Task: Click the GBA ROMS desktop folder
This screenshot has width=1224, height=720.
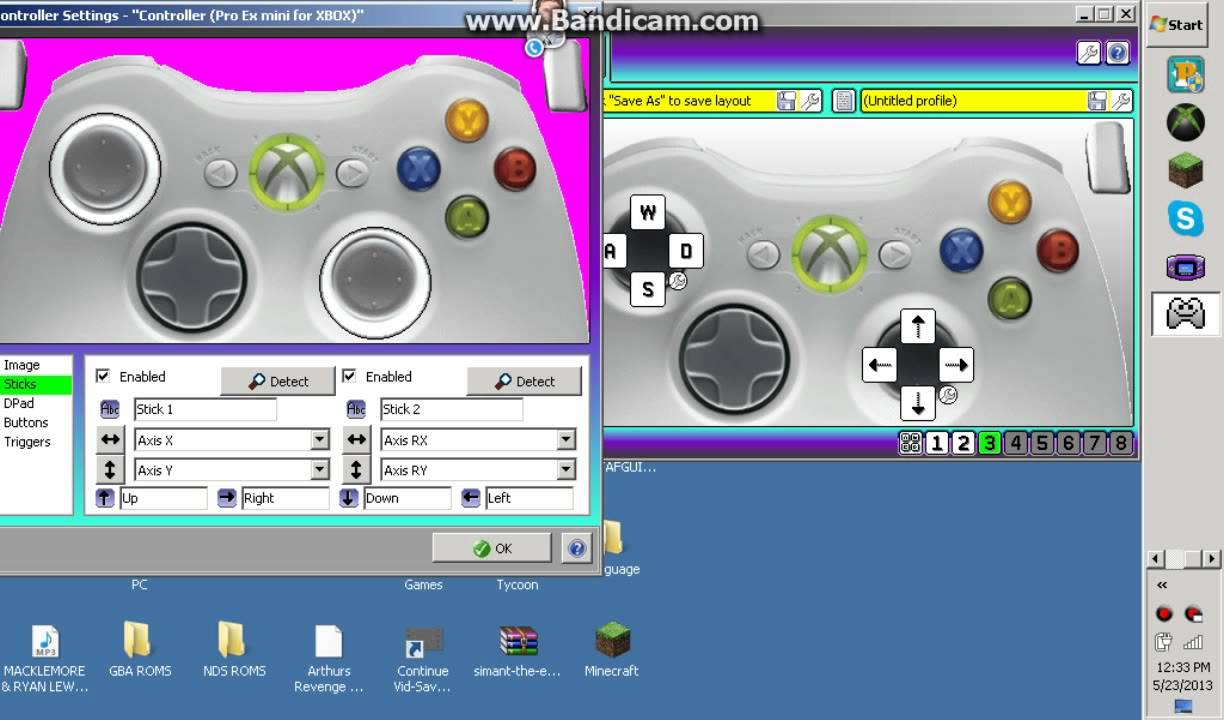Action: [x=140, y=650]
